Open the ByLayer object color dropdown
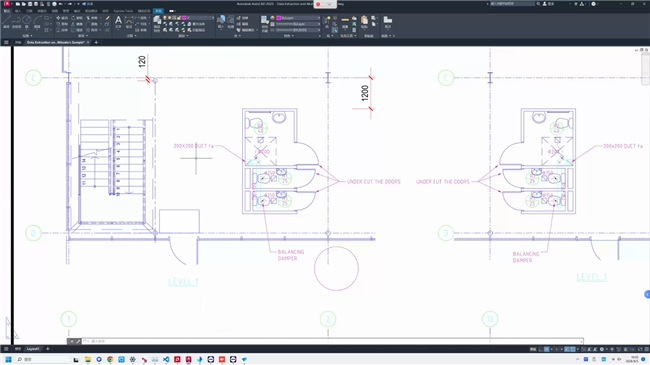 coord(299,18)
